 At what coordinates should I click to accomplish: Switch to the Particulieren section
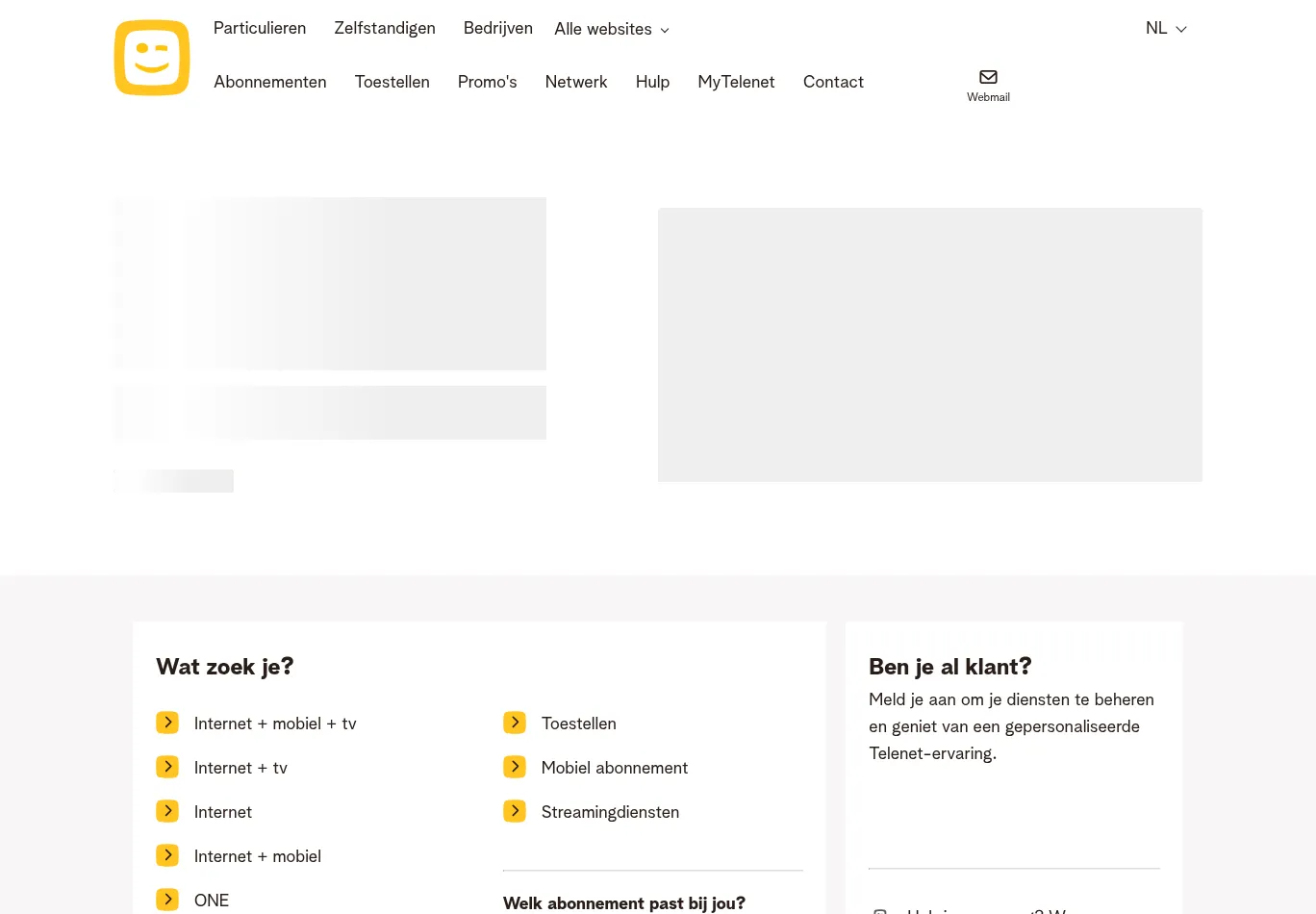coord(260,28)
